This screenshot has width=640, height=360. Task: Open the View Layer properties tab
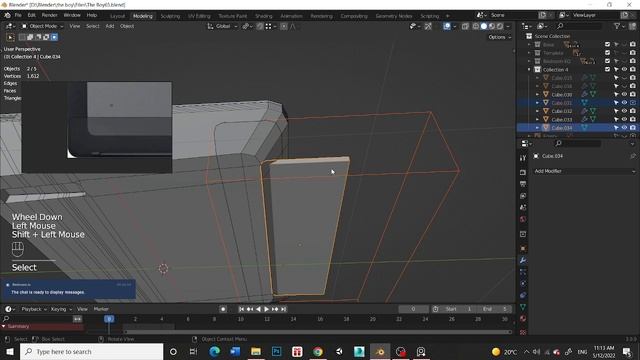tap(523, 196)
